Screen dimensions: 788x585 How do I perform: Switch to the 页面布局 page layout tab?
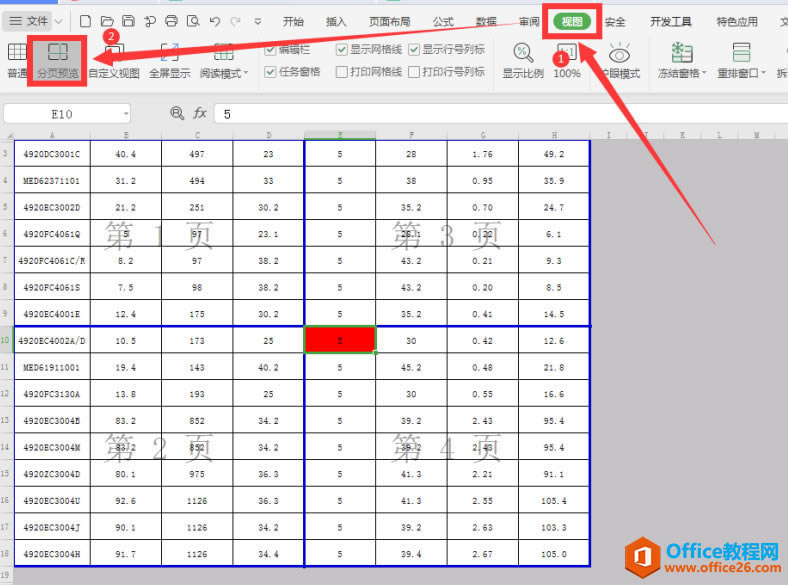click(389, 22)
